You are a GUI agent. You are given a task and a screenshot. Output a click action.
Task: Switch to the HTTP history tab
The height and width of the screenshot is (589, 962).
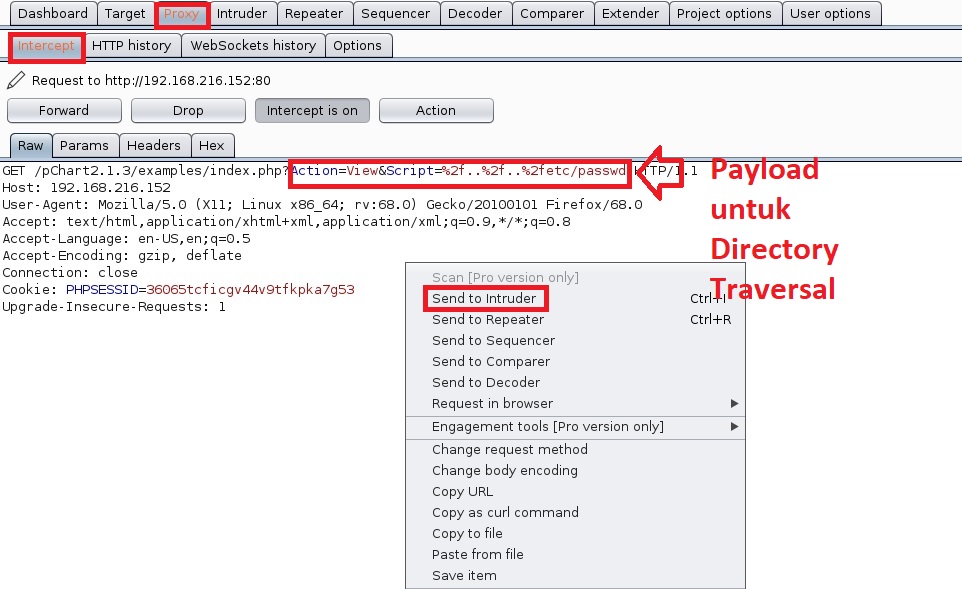[131, 45]
